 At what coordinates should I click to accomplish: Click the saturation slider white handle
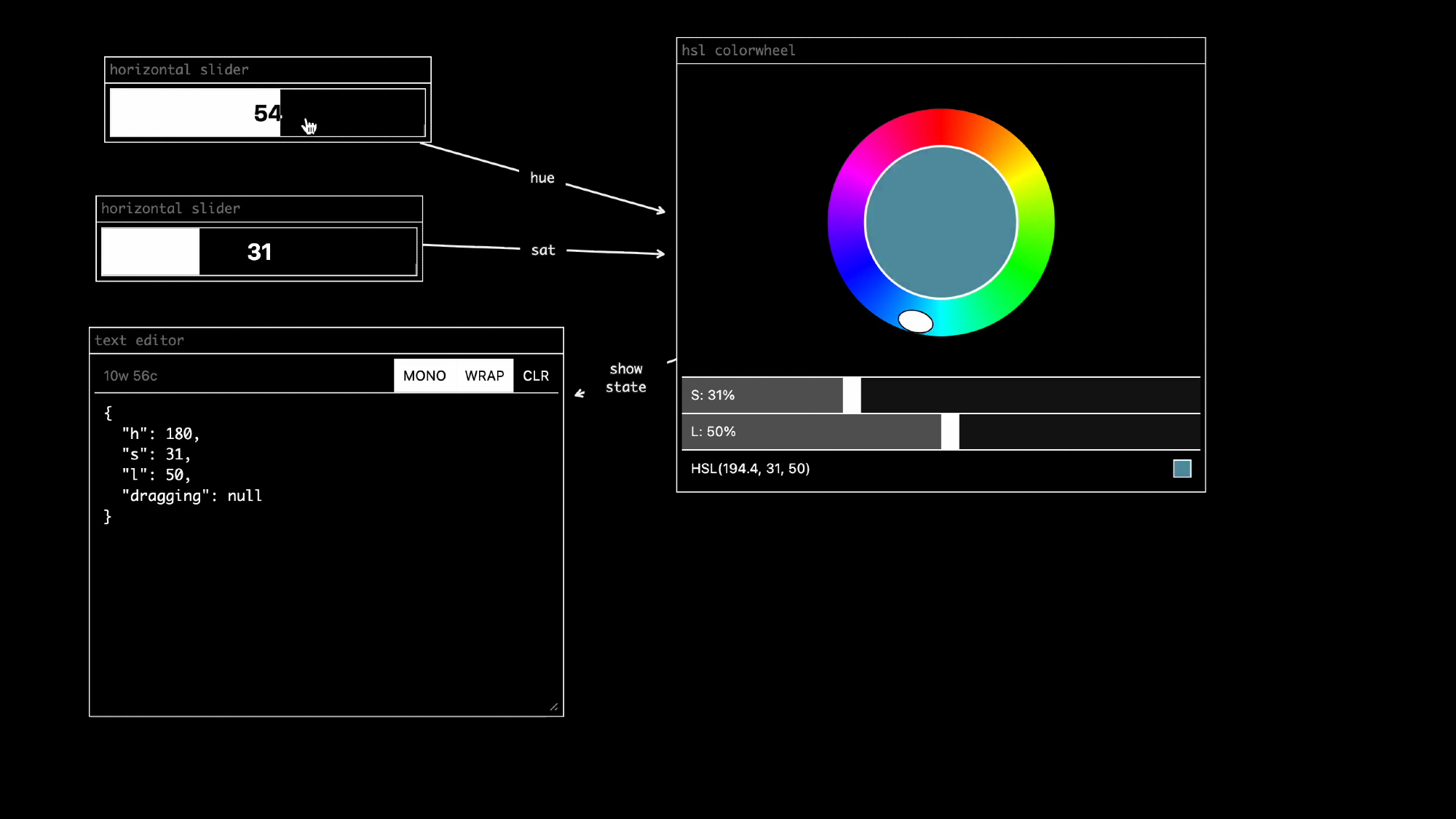[x=852, y=395]
